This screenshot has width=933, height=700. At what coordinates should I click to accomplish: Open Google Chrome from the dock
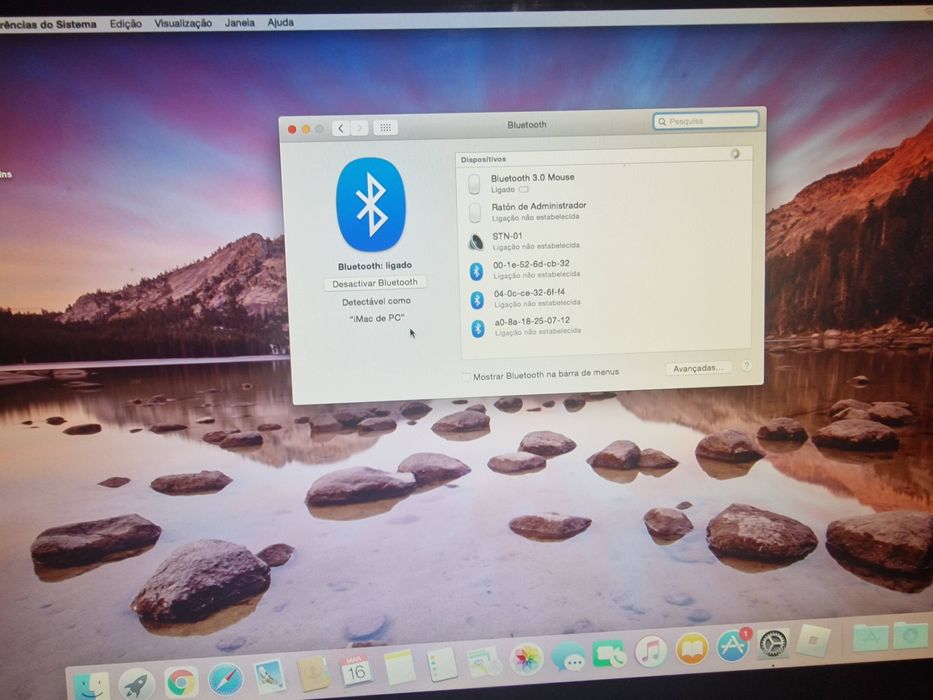(181, 682)
